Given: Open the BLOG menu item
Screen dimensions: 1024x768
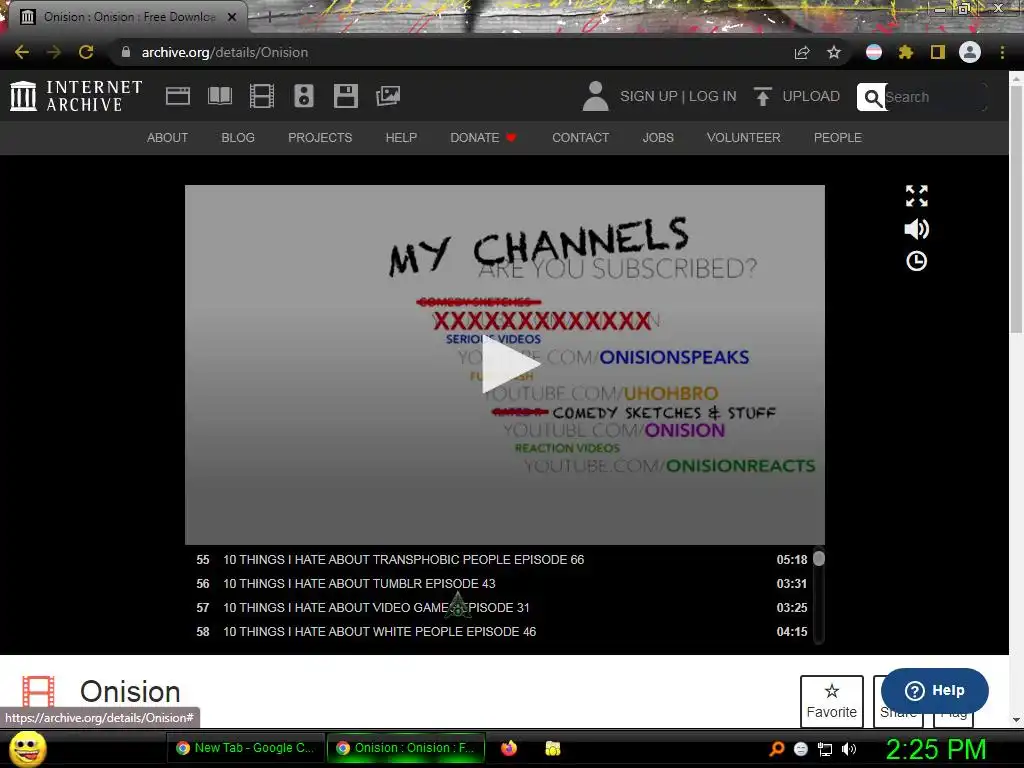Looking at the screenshot, I should coord(238,138).
